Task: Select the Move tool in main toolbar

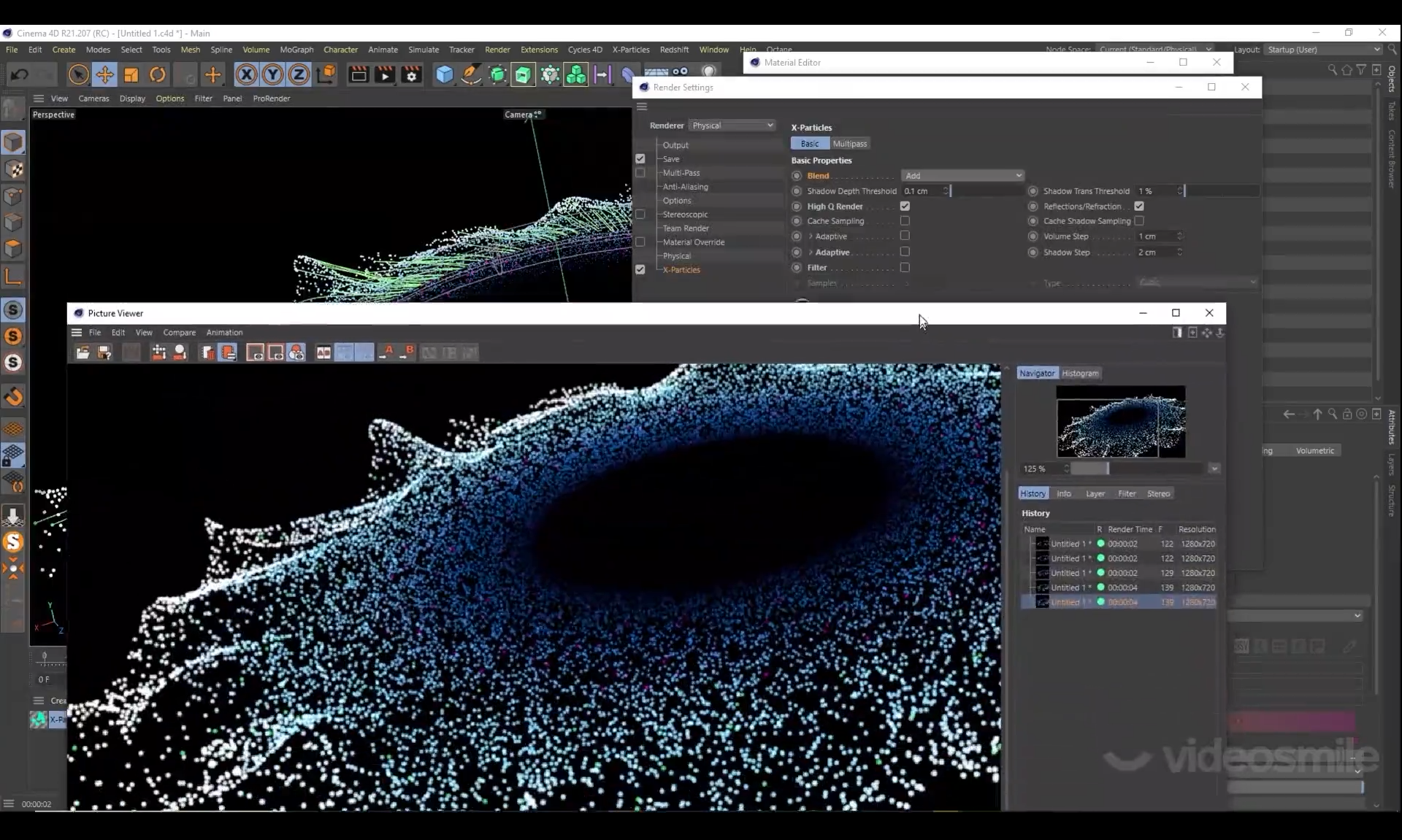Action: click(104, 74)
